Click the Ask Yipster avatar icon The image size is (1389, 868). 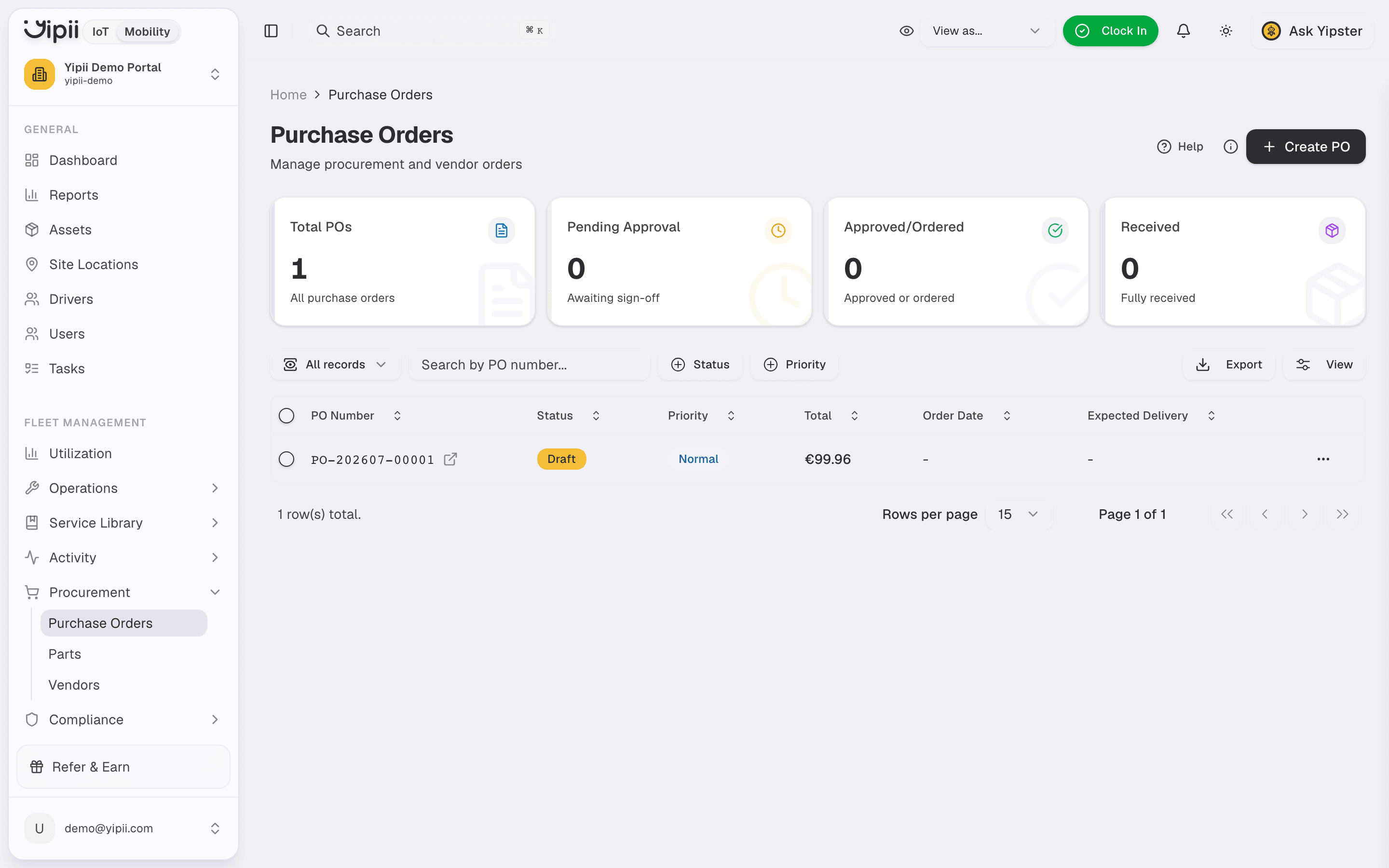pyautogui.click(x=1271, y=31)
